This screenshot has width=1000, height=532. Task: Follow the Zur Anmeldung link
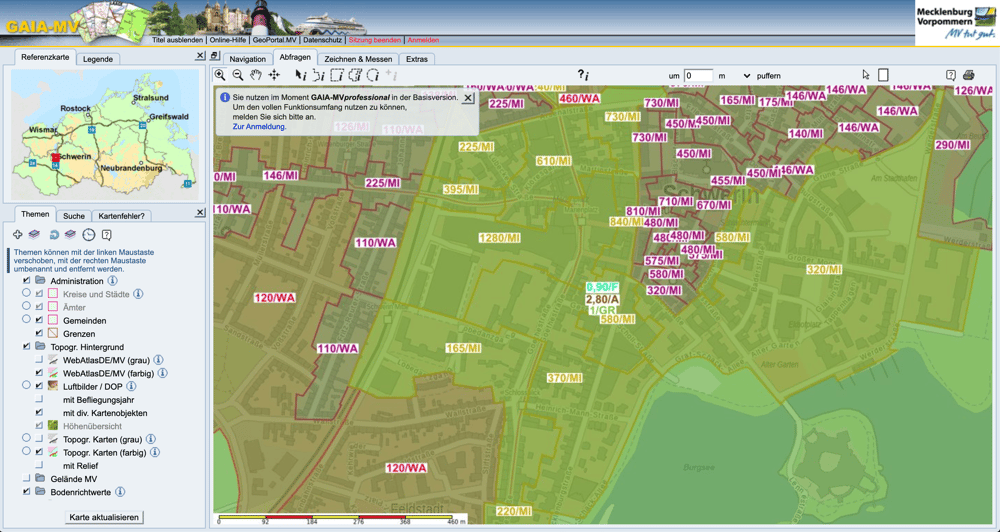260,126
